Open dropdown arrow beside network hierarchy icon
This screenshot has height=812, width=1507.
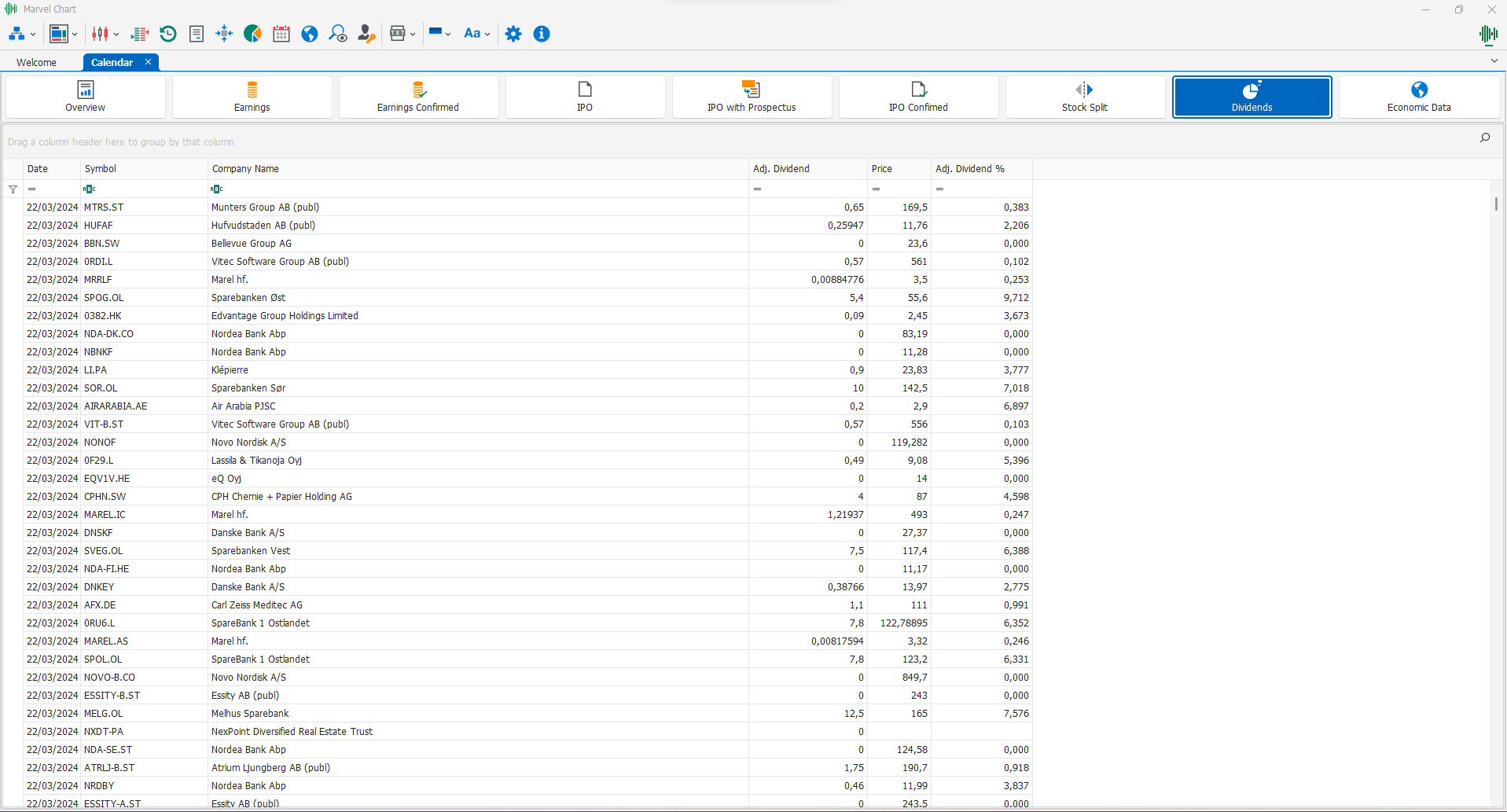pyautogui.click(x=33, y=35)
